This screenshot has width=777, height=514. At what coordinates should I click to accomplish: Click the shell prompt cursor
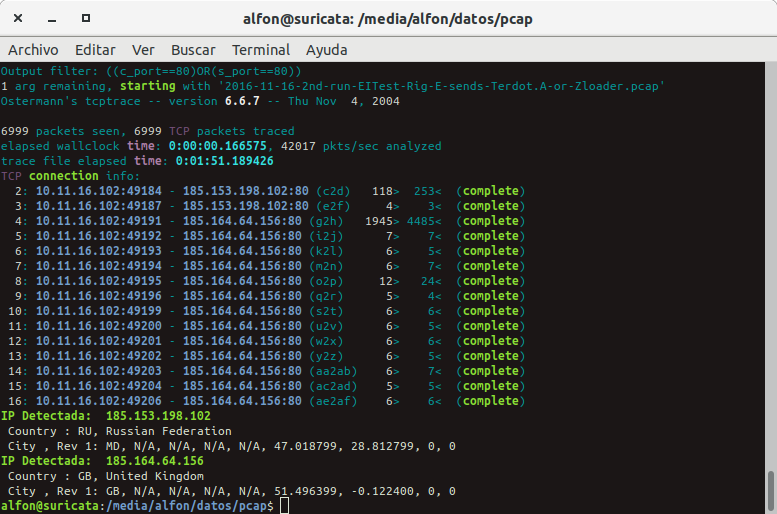click(284, 506)
